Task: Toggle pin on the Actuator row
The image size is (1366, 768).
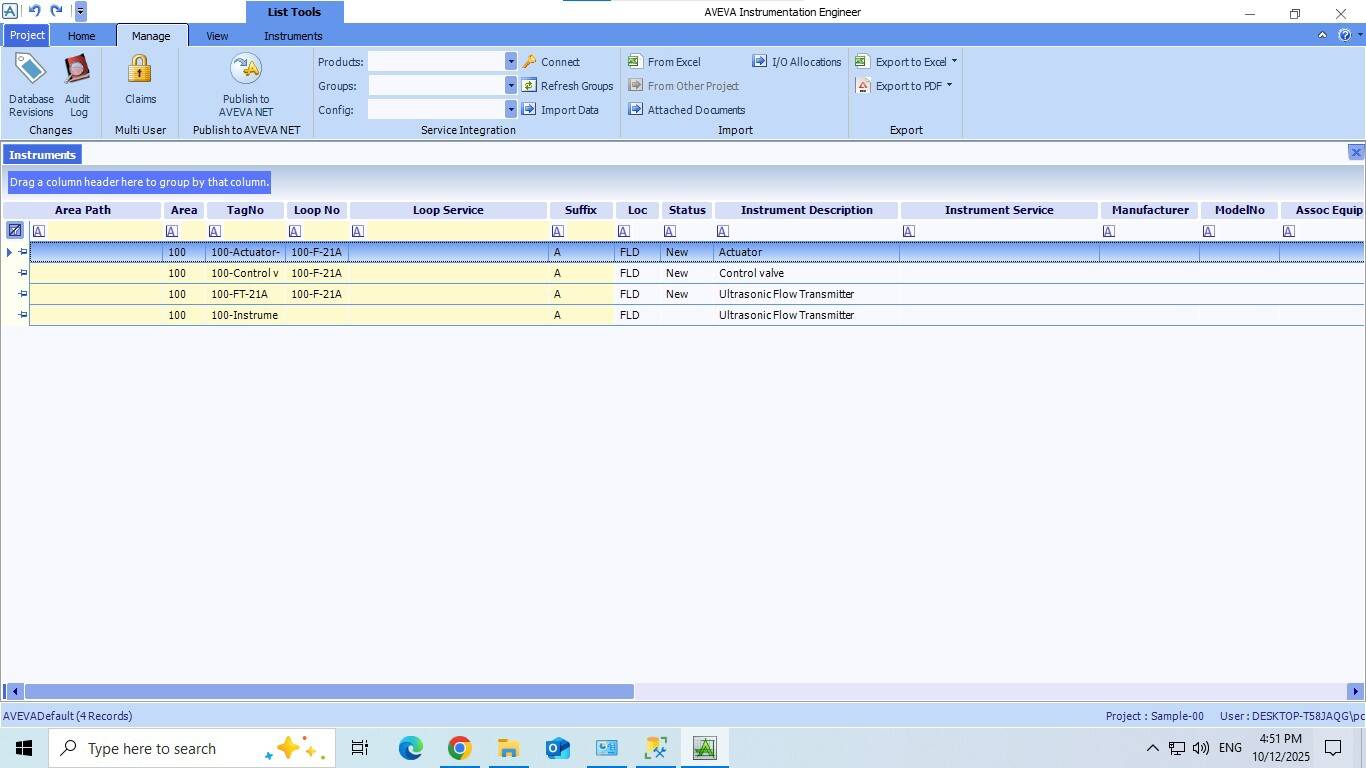Action: click(x=23, y=252)
